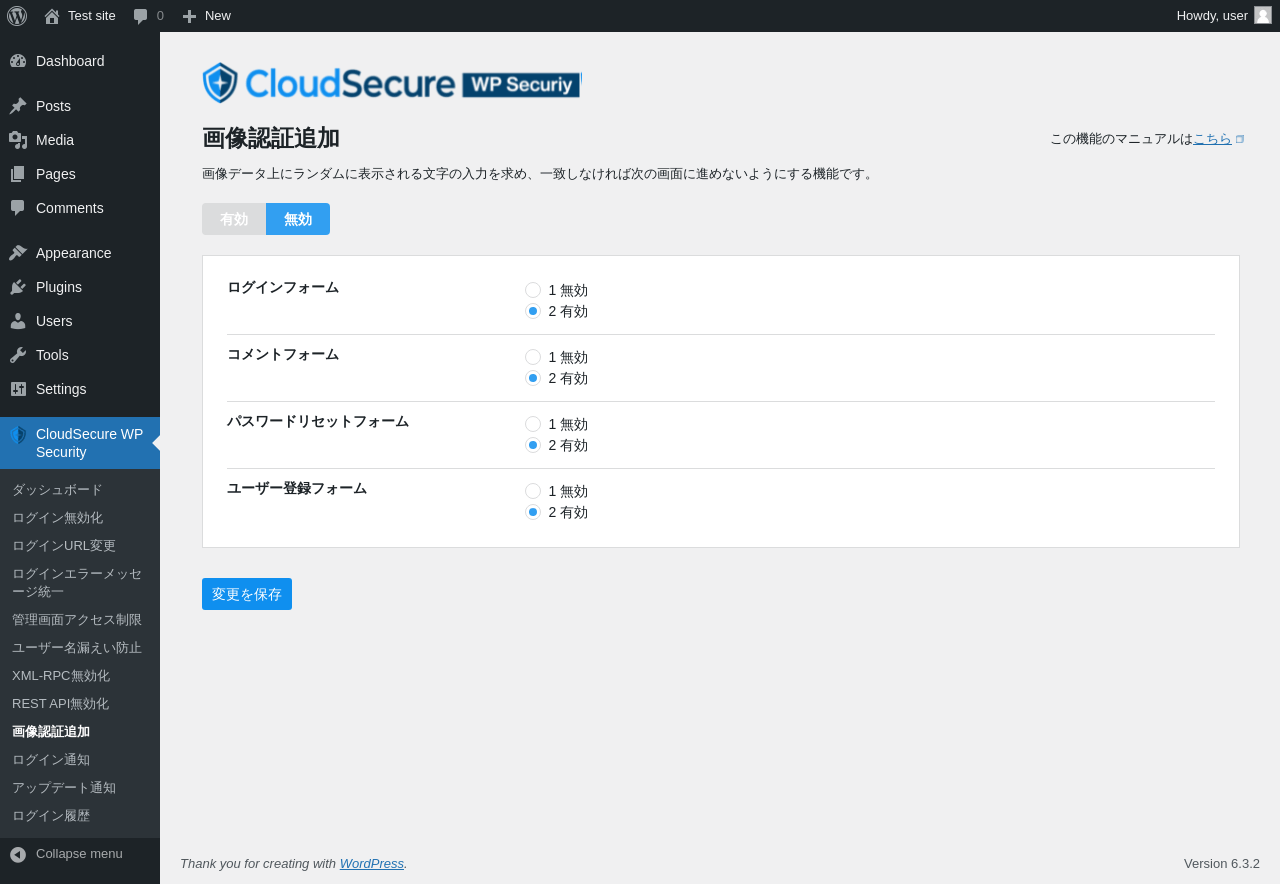Viewport: 1280px width, 884px height.
Task: Open Posts menu label
Action: (53, 106)
